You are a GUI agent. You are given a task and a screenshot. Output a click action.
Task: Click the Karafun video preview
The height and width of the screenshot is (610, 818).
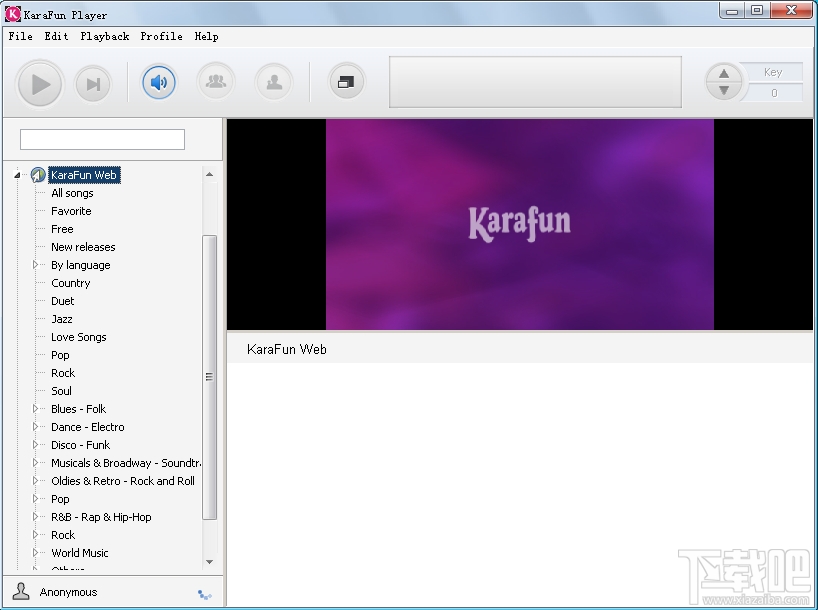519,224
